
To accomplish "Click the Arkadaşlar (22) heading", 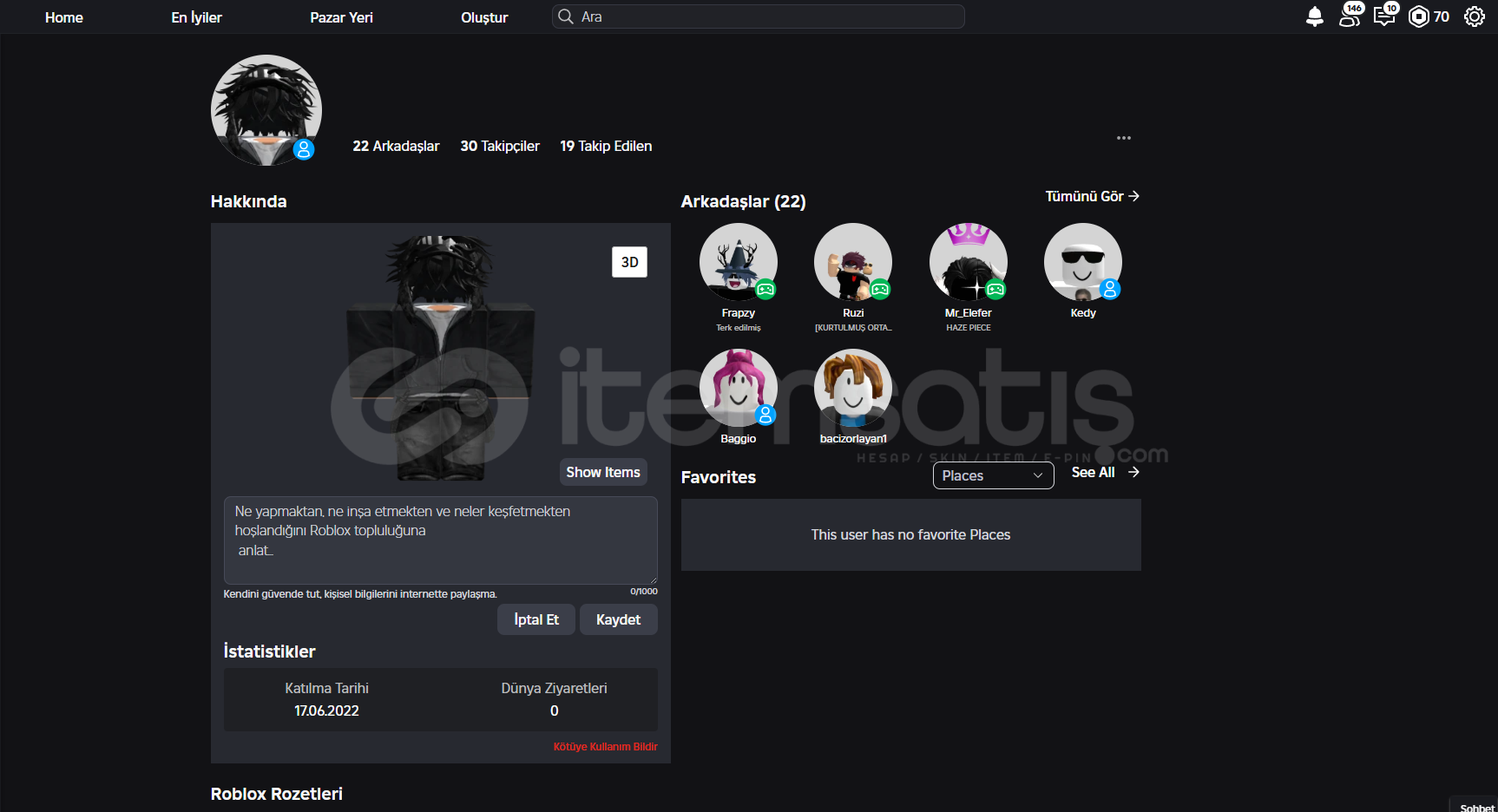I will (x=744, y=201).
